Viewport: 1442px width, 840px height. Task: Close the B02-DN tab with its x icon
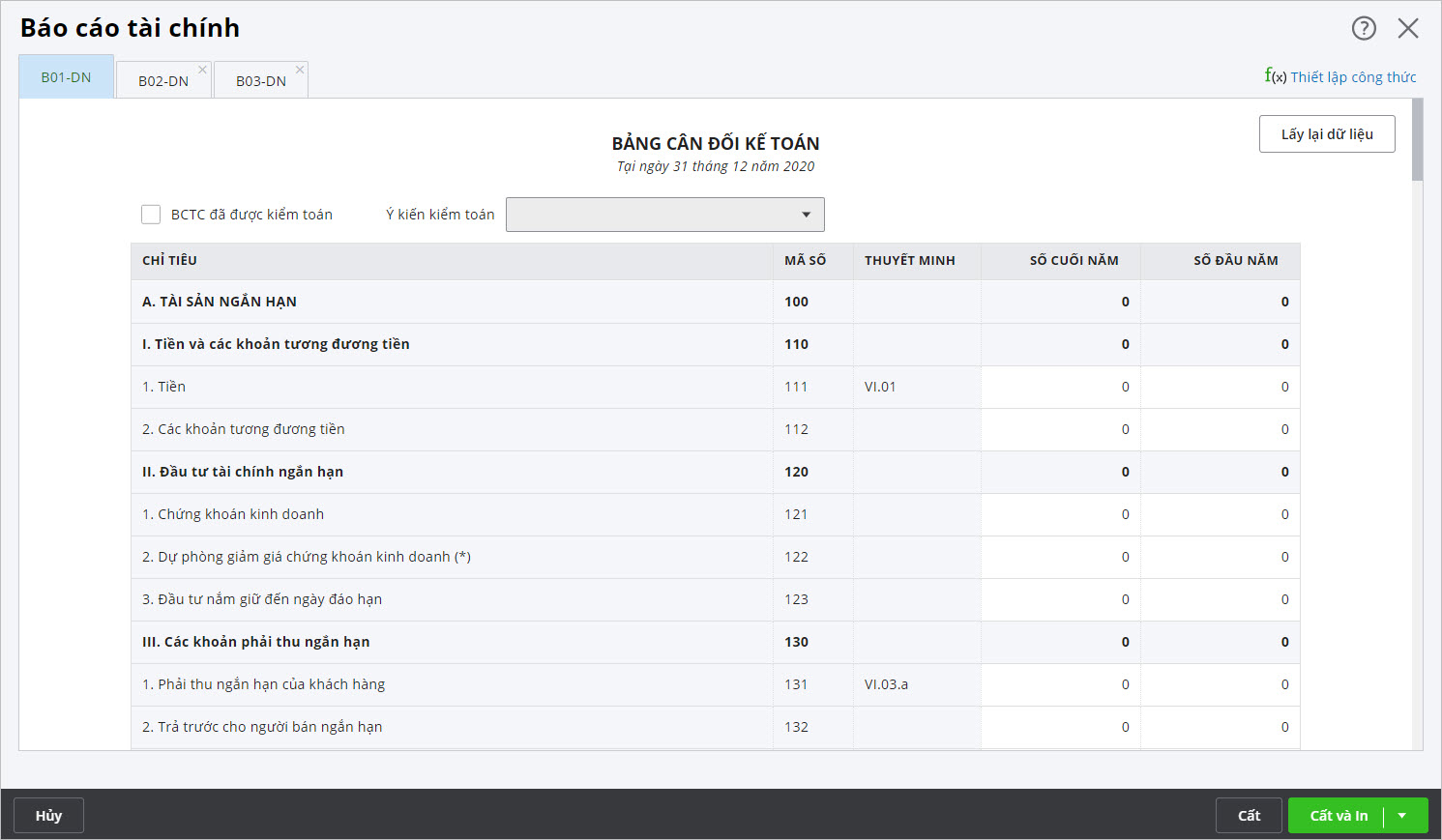coord(202,70)
